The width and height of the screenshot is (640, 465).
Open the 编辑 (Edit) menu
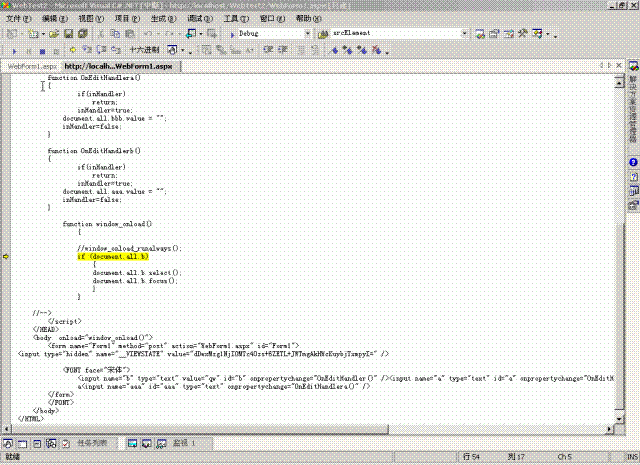[x=55, y=18]
